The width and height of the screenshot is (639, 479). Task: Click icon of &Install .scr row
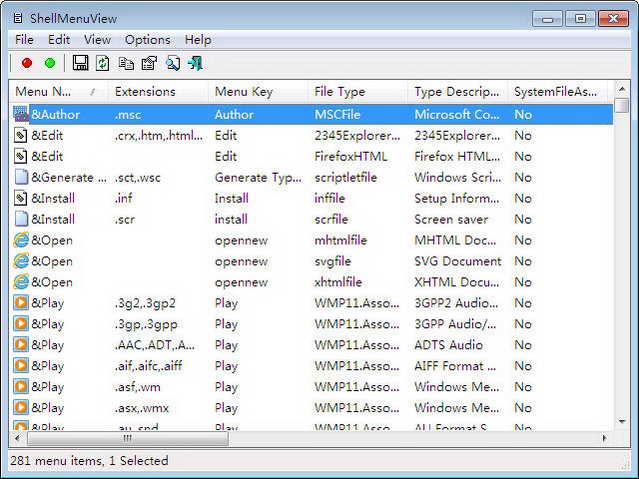[21, 219]
